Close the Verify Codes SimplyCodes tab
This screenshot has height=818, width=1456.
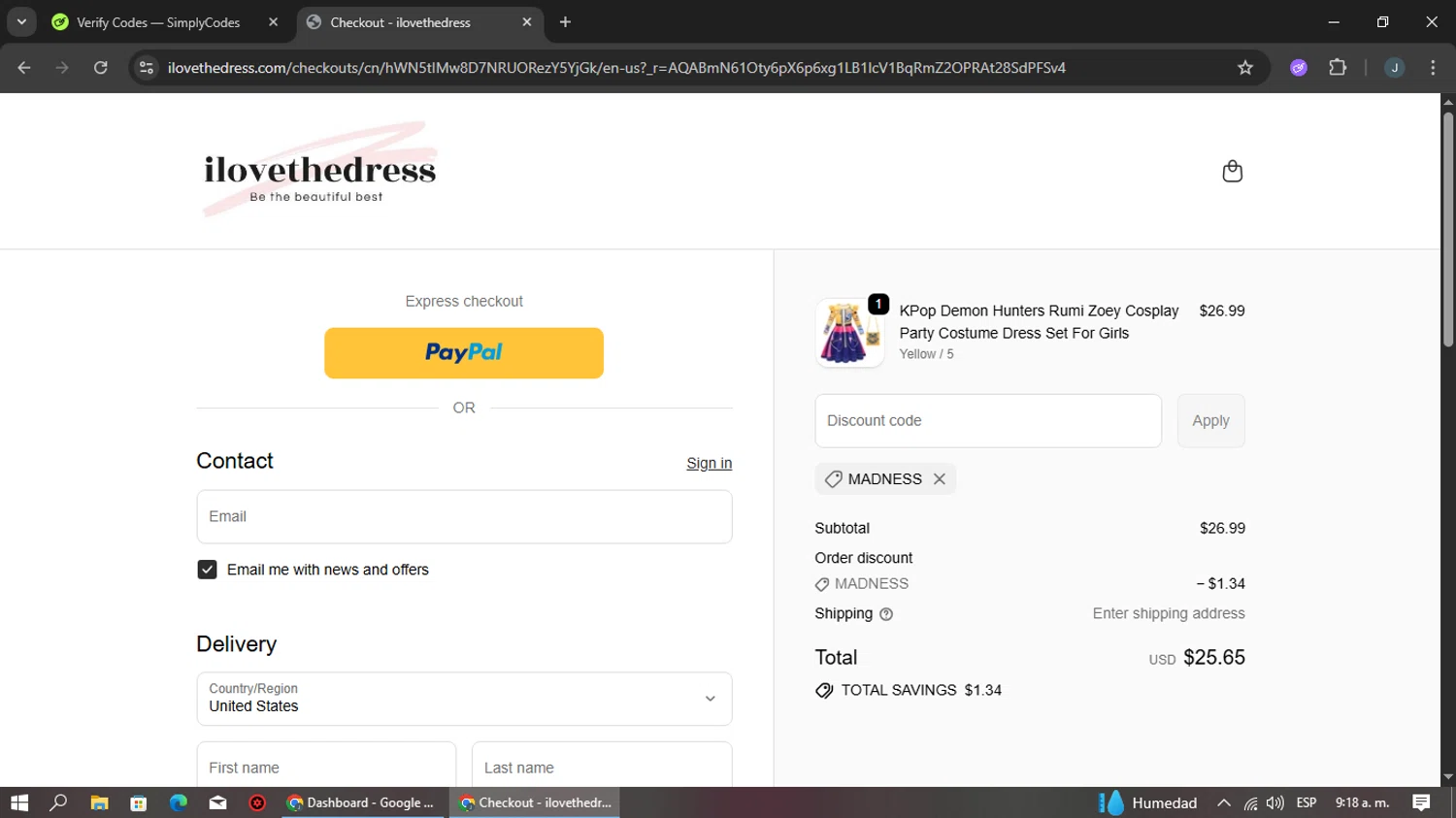[x=273, y=21]
